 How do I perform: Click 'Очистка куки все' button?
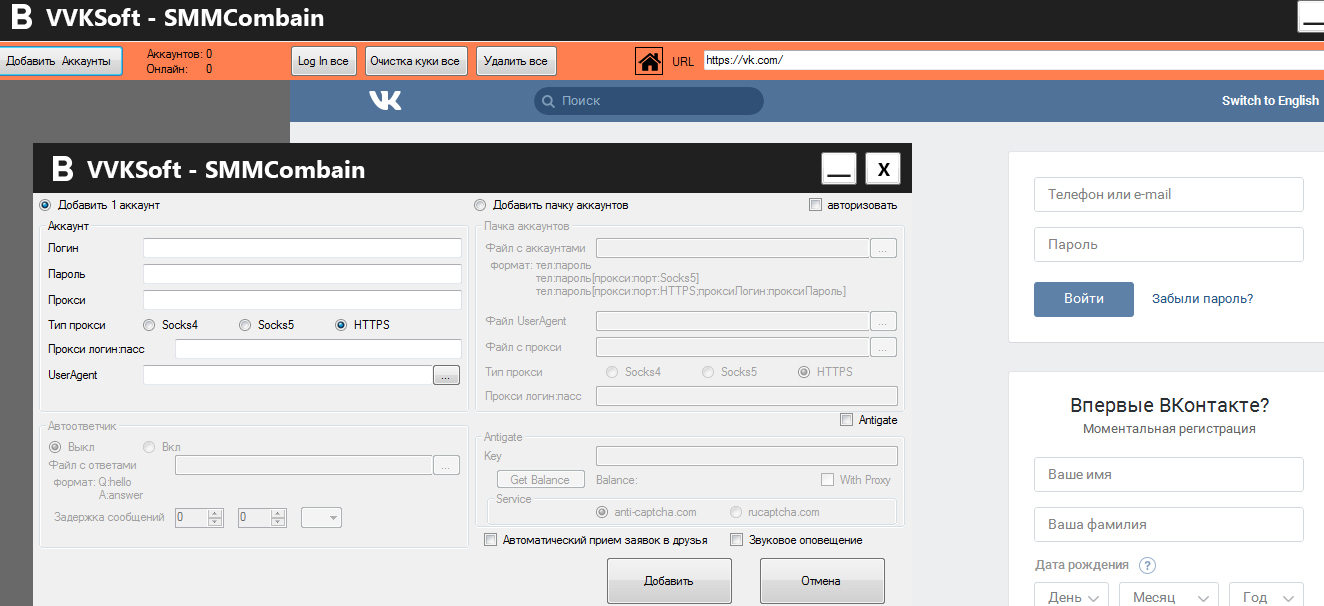click(414, 61)
